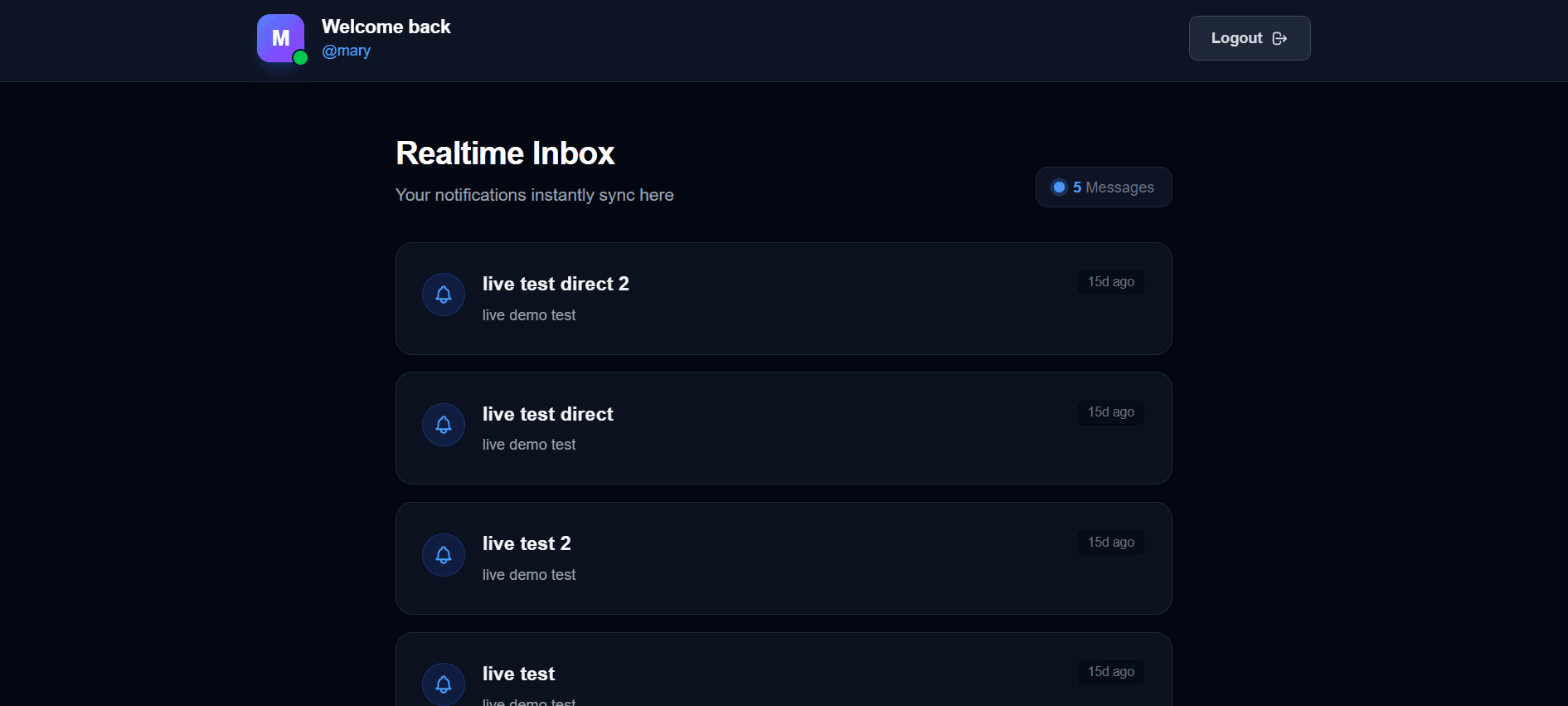This screenshot has height=706, width=1568.
Task: Click the 15d ago tag on live test direct 2
Action: point(1111,282)
